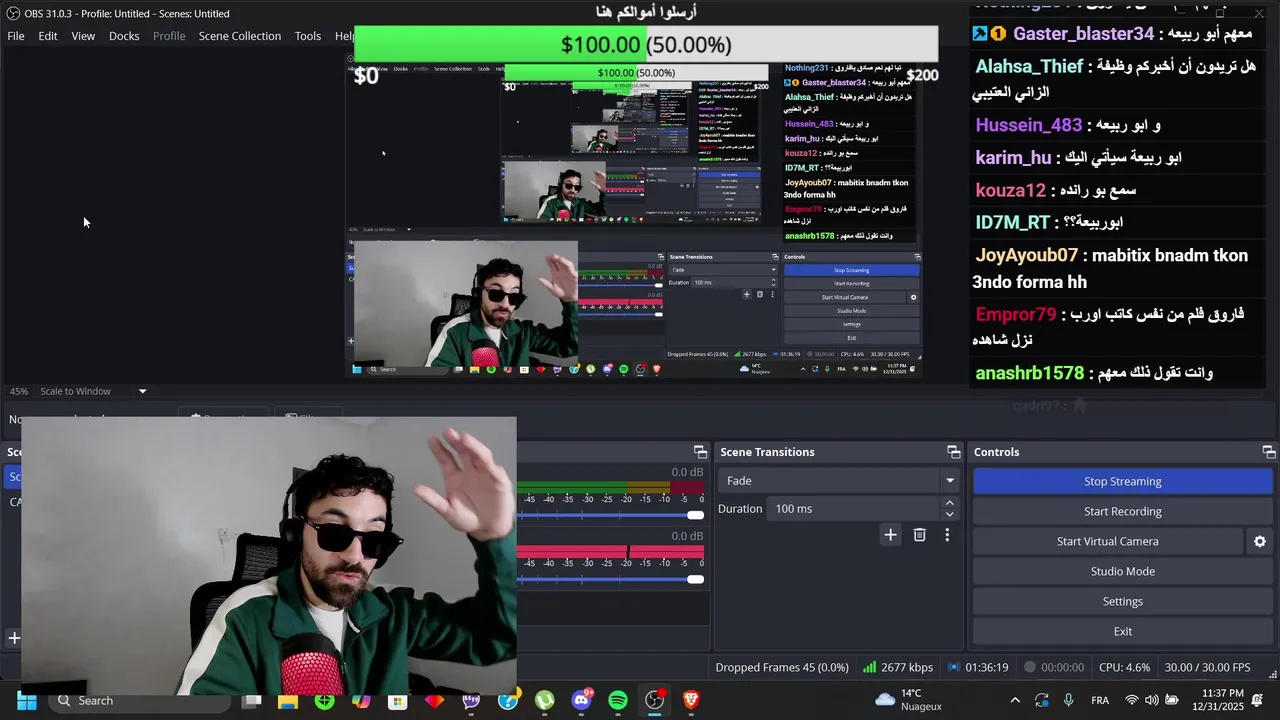
Task: Increase Duration with the up arrow
Action: [x=949, y=503]
